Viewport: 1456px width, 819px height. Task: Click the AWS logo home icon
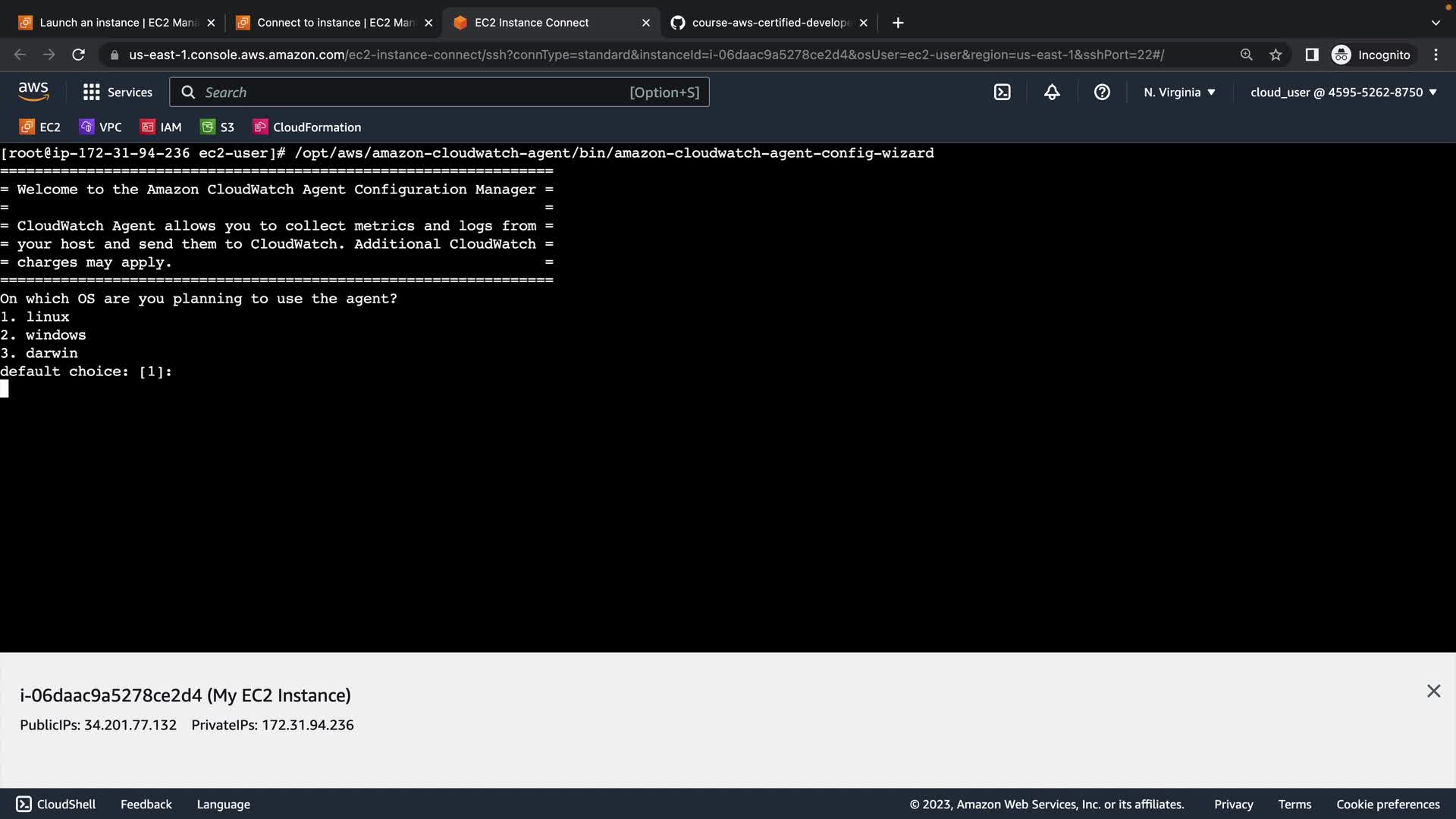(x=33, y=92)
